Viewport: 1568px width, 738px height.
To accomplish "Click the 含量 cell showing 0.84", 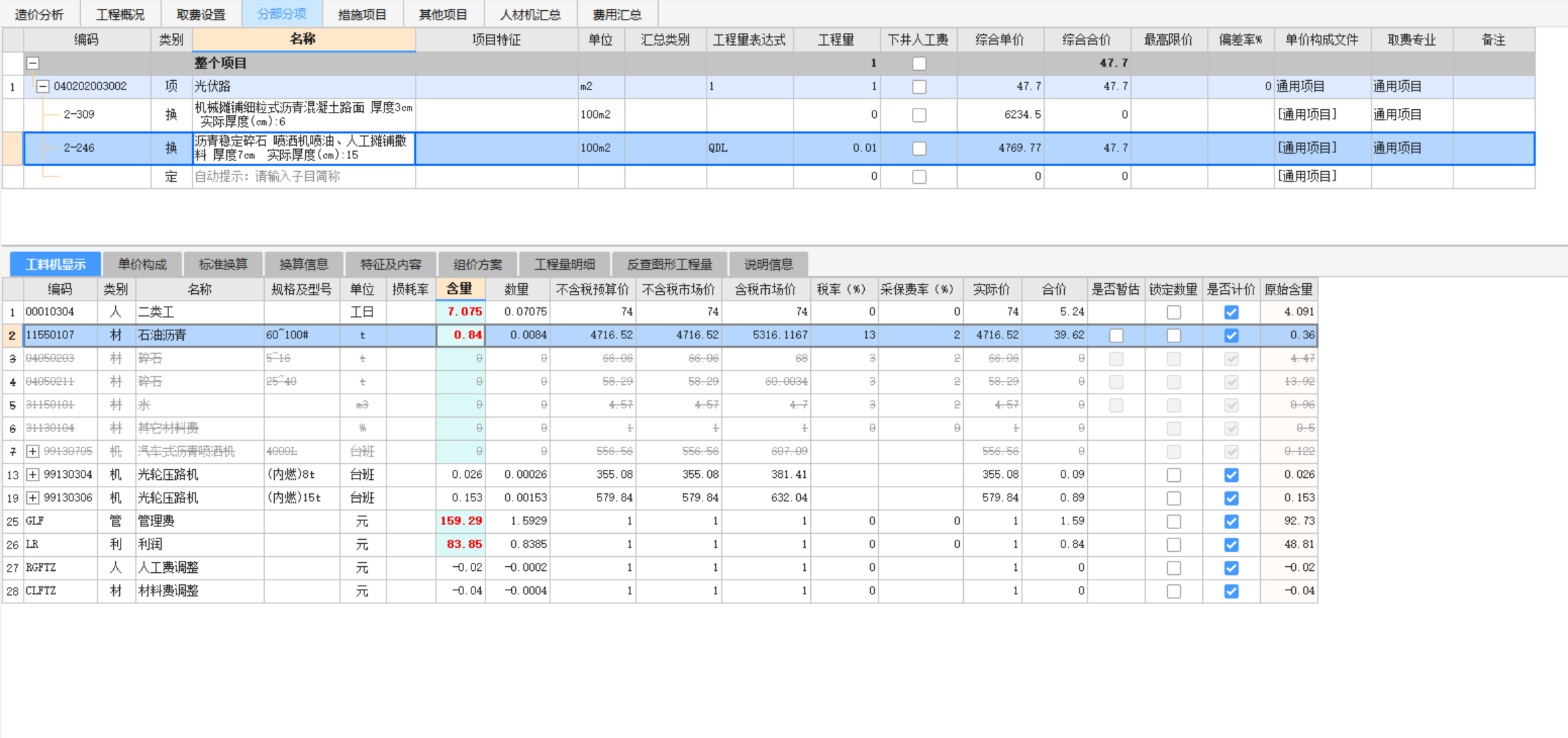I will tap(461, 335).
